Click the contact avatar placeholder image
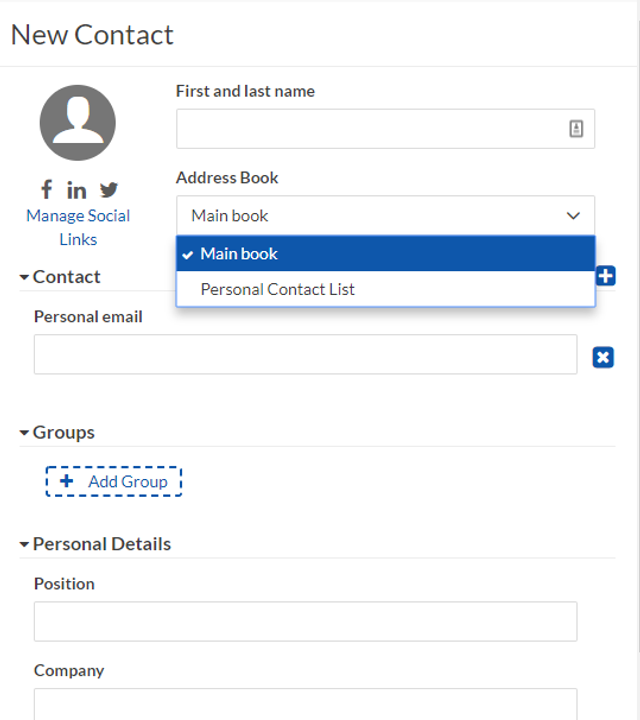 point(78,123)
